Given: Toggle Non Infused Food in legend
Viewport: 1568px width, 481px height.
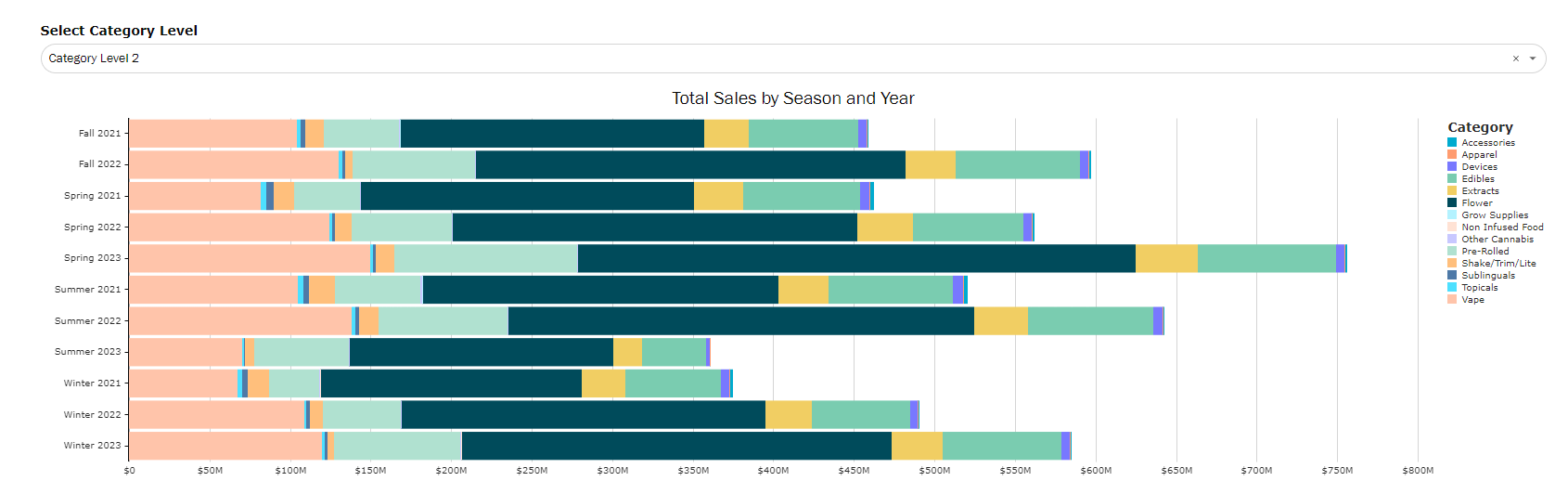Looking at the screenshot, I should pyautogui.click(x=1502, y=227).
